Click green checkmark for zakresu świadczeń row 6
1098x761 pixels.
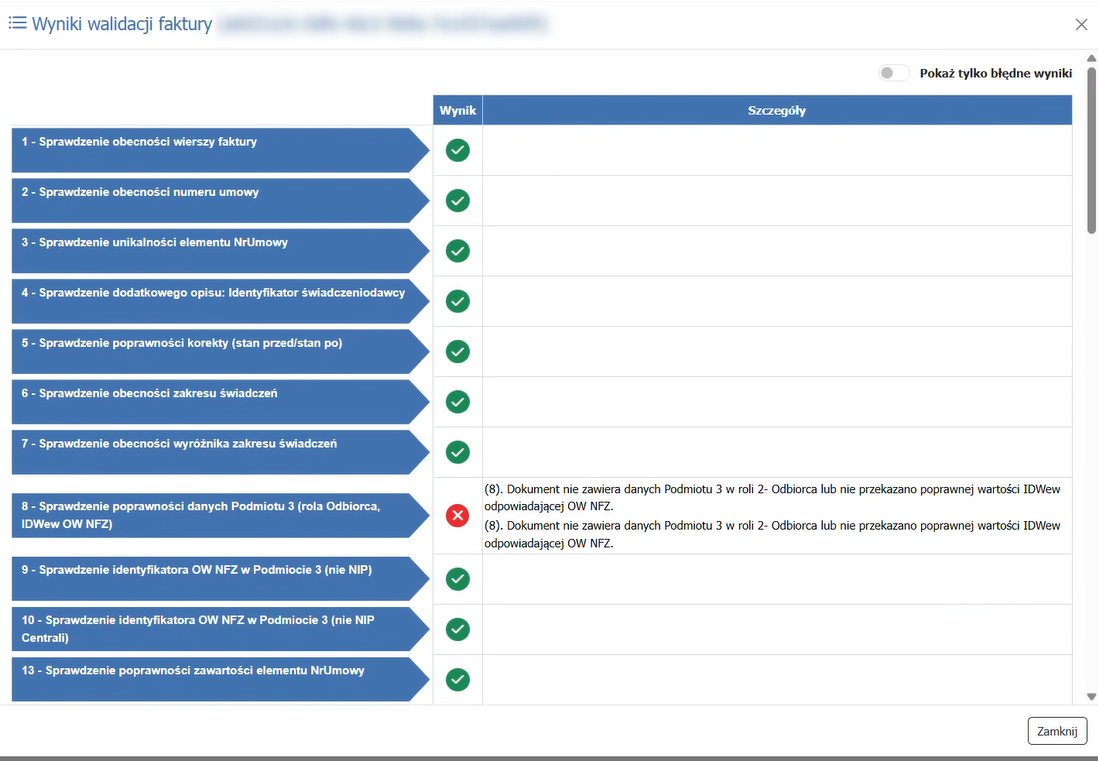[x=457, y=401]
